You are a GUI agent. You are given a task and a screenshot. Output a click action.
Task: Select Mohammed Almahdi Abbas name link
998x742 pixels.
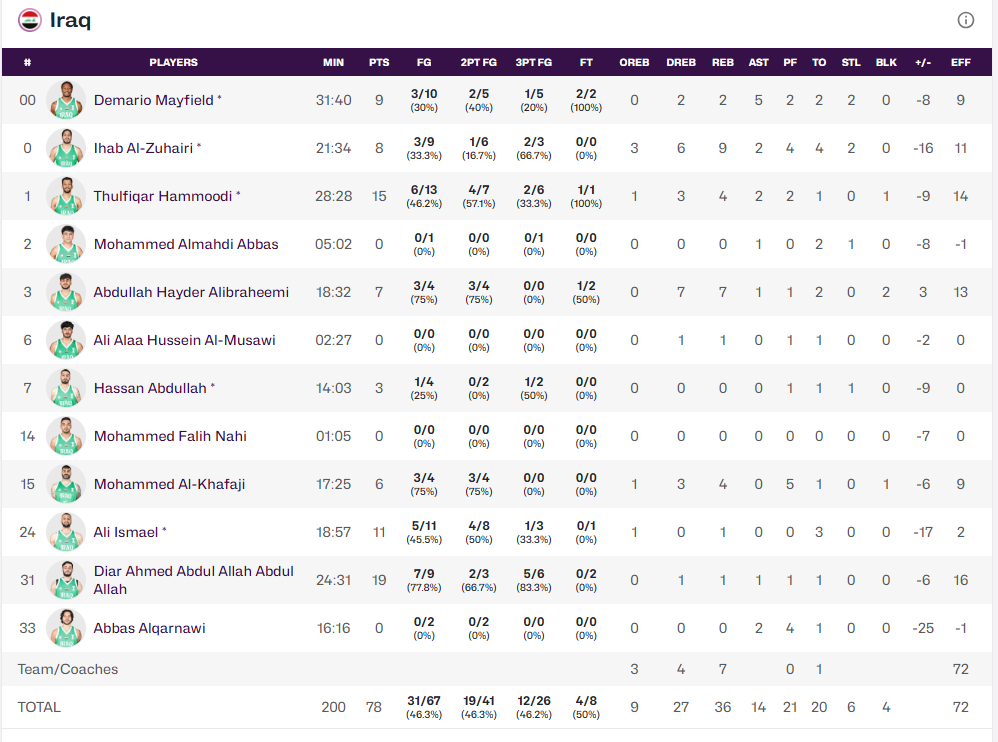pos(186,244)
